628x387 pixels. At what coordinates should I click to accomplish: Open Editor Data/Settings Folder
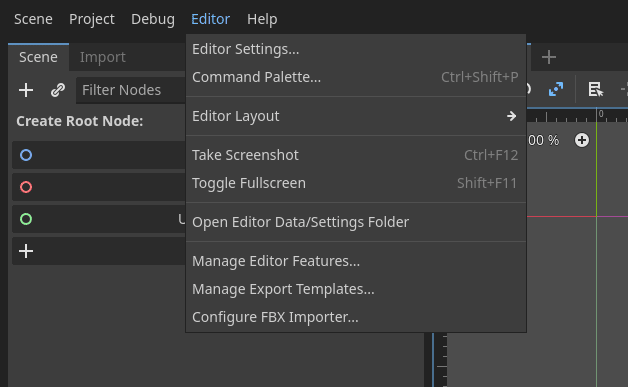pos(356,222)
